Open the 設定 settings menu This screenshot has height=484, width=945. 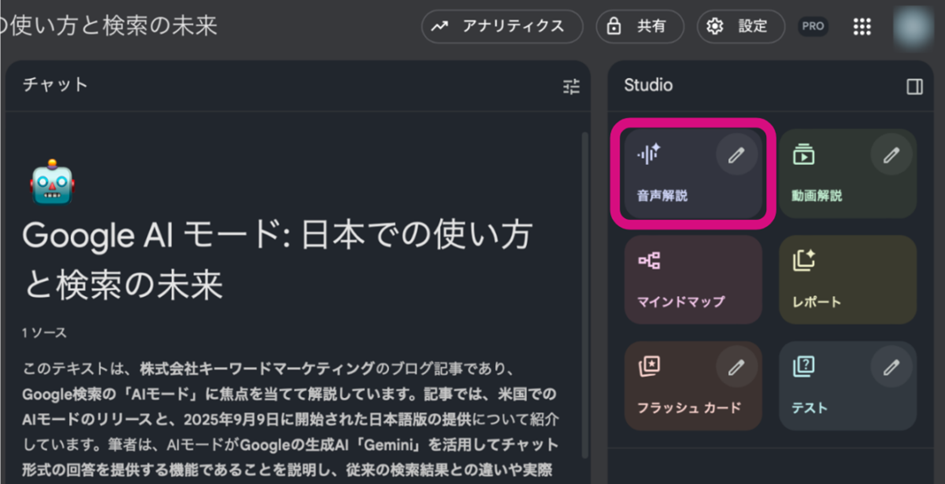click(740, 27)
